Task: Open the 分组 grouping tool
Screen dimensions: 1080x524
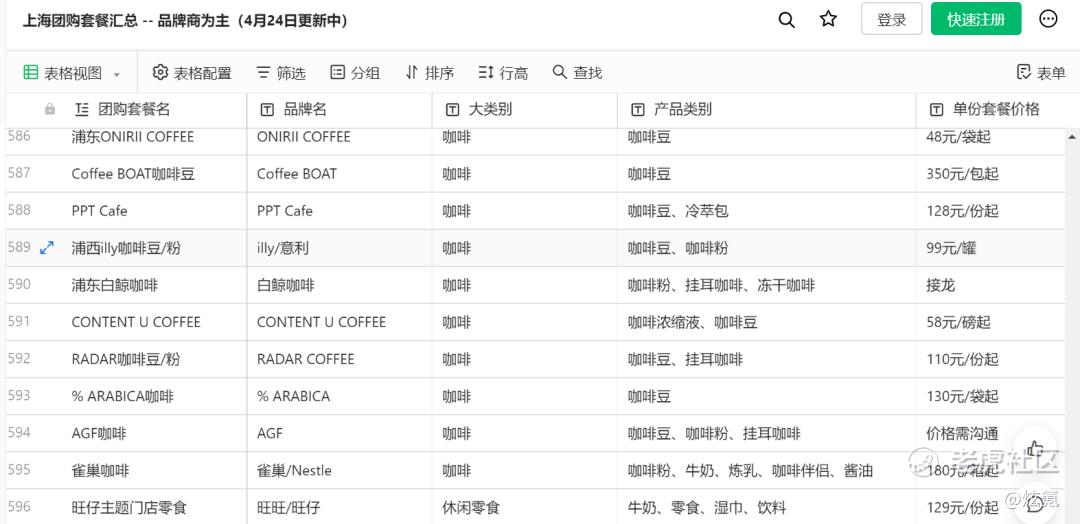Action: tap(355, 73)
